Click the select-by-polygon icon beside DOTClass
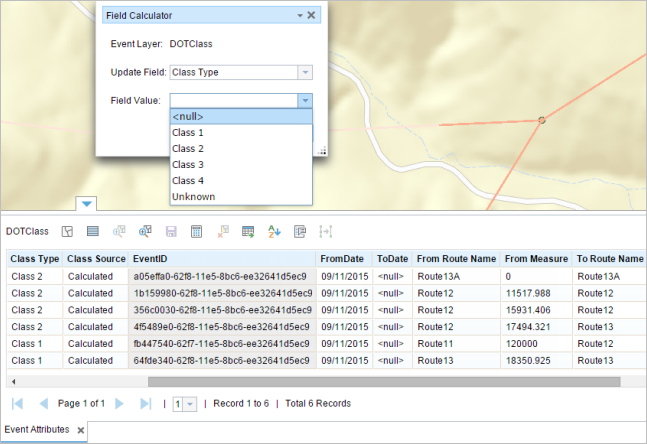Viewport: 647px width, 444px height. pos(68,231)
